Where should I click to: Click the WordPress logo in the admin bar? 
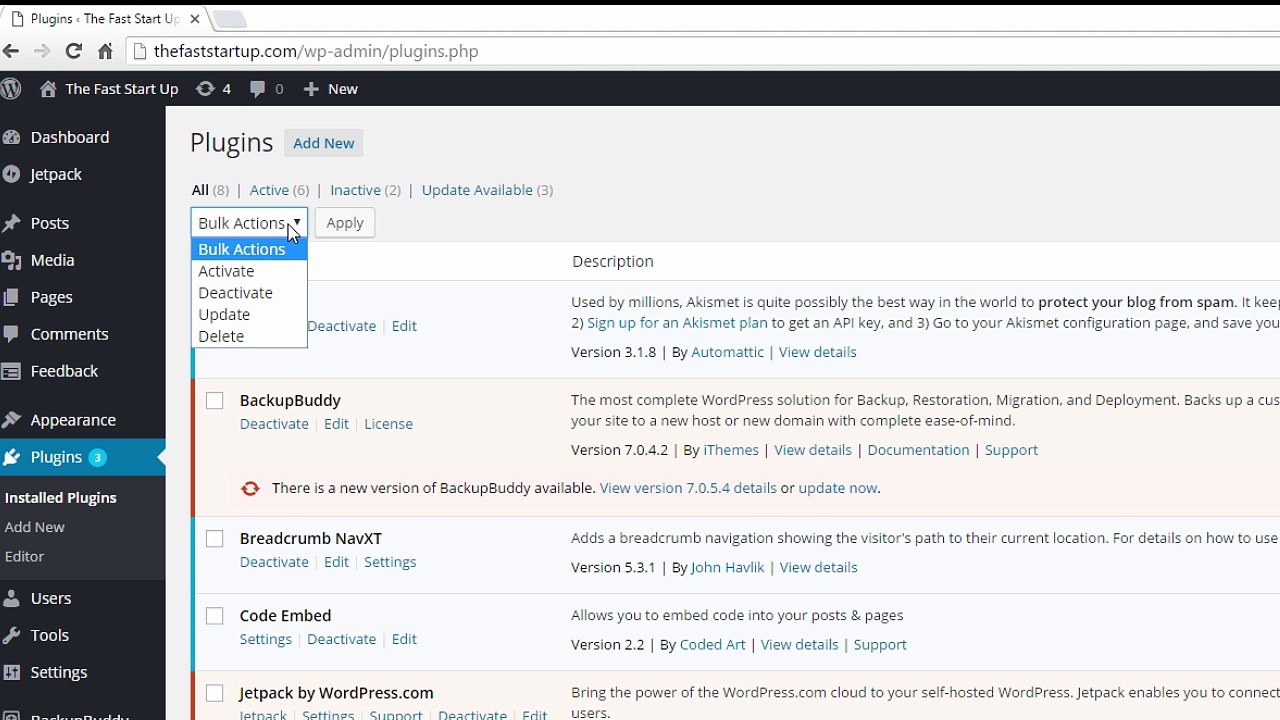11,89
